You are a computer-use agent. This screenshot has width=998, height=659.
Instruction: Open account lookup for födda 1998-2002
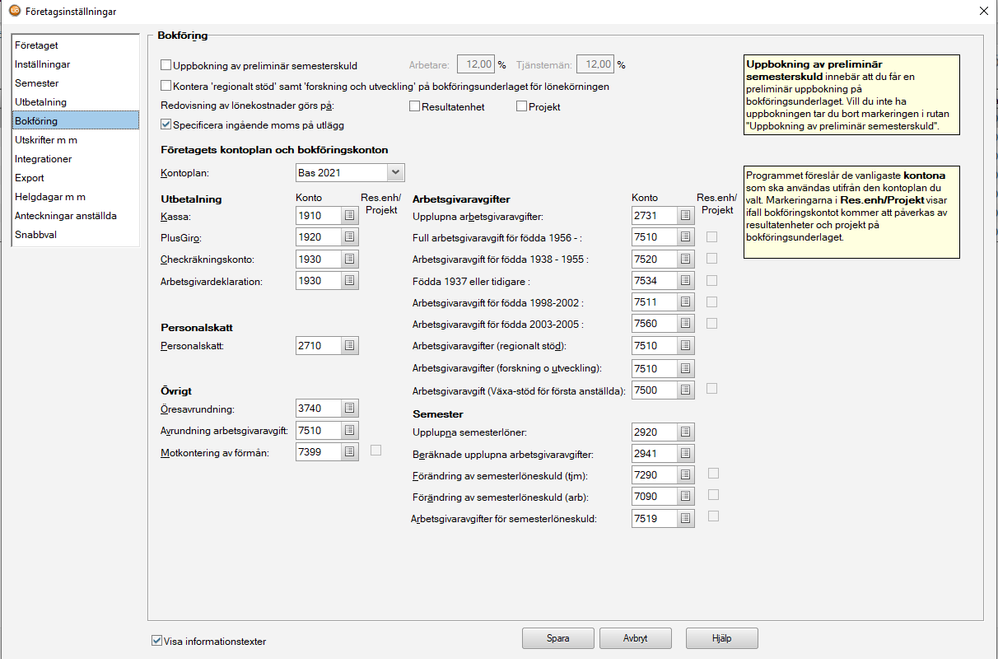pyautogui.click(x=685, y=302)
